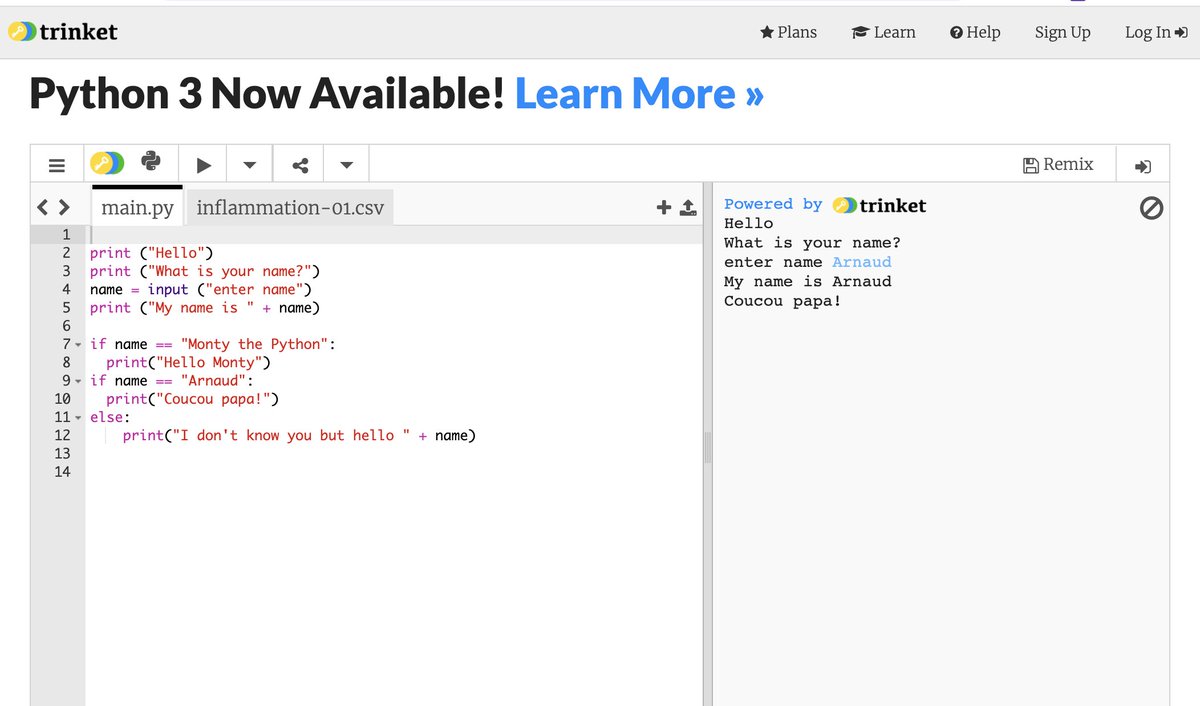Click the next file right chevron
This screenshot has width=1200, height=706.
click(64, 208)
